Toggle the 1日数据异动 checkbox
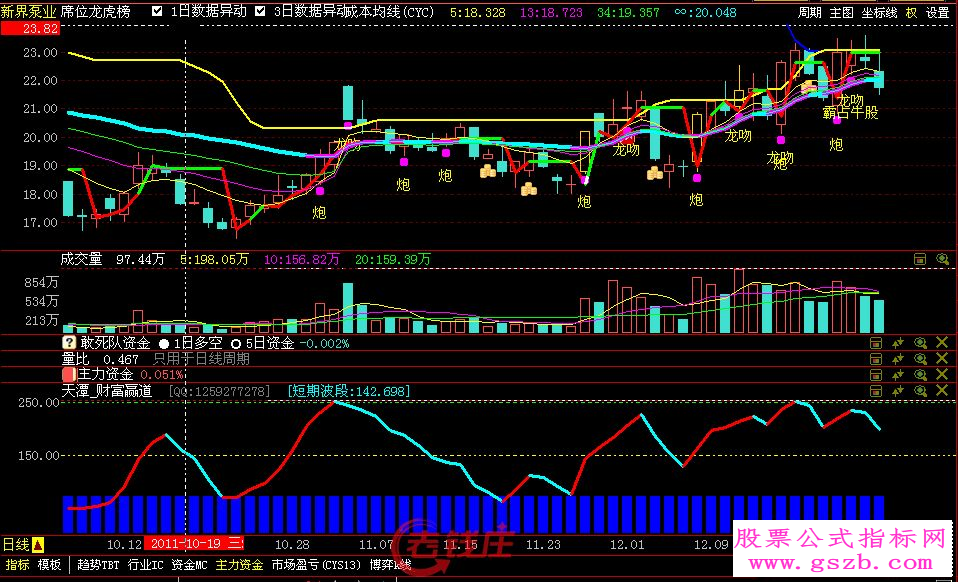Viewport: 958px width, 582px height. (x=157, y=11)
